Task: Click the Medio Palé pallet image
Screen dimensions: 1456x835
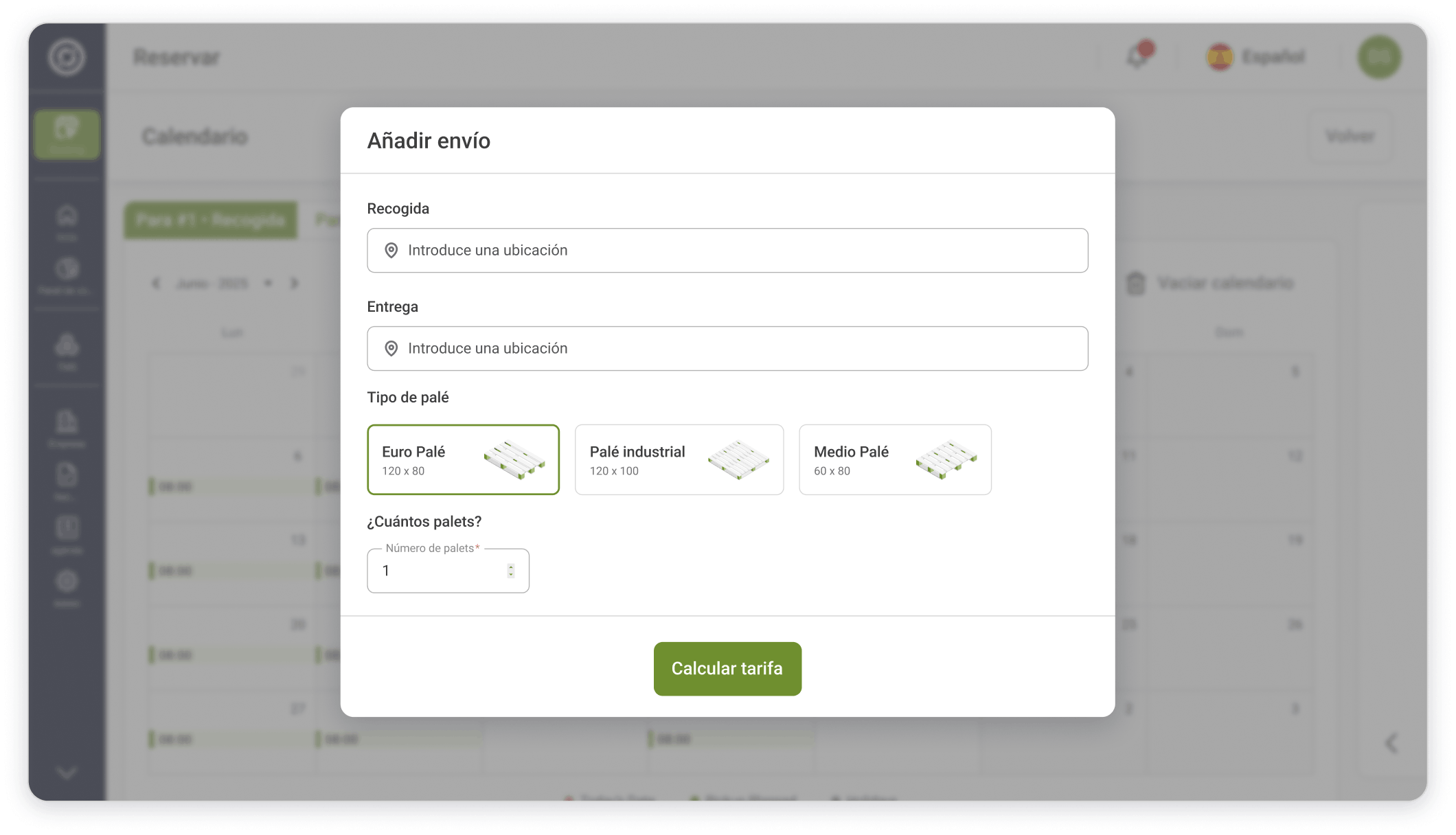Action: click(x=946, y=459)
